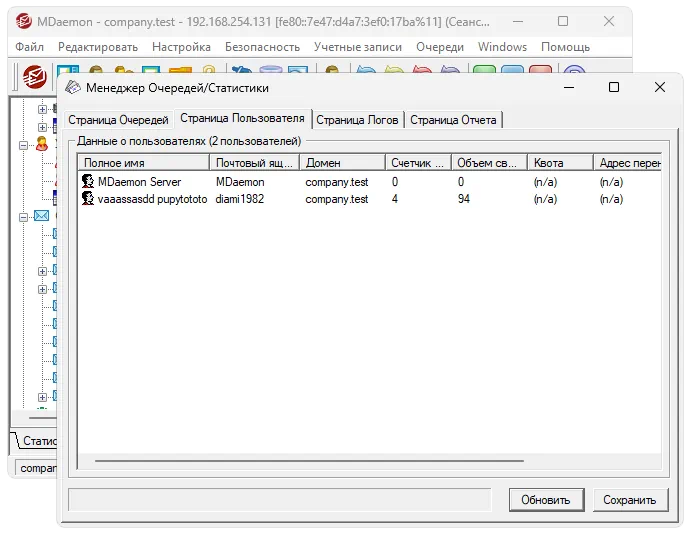Click the horizontal scrollbar in user list
This screenshot has height=538, width=690.
click(309, 461)
